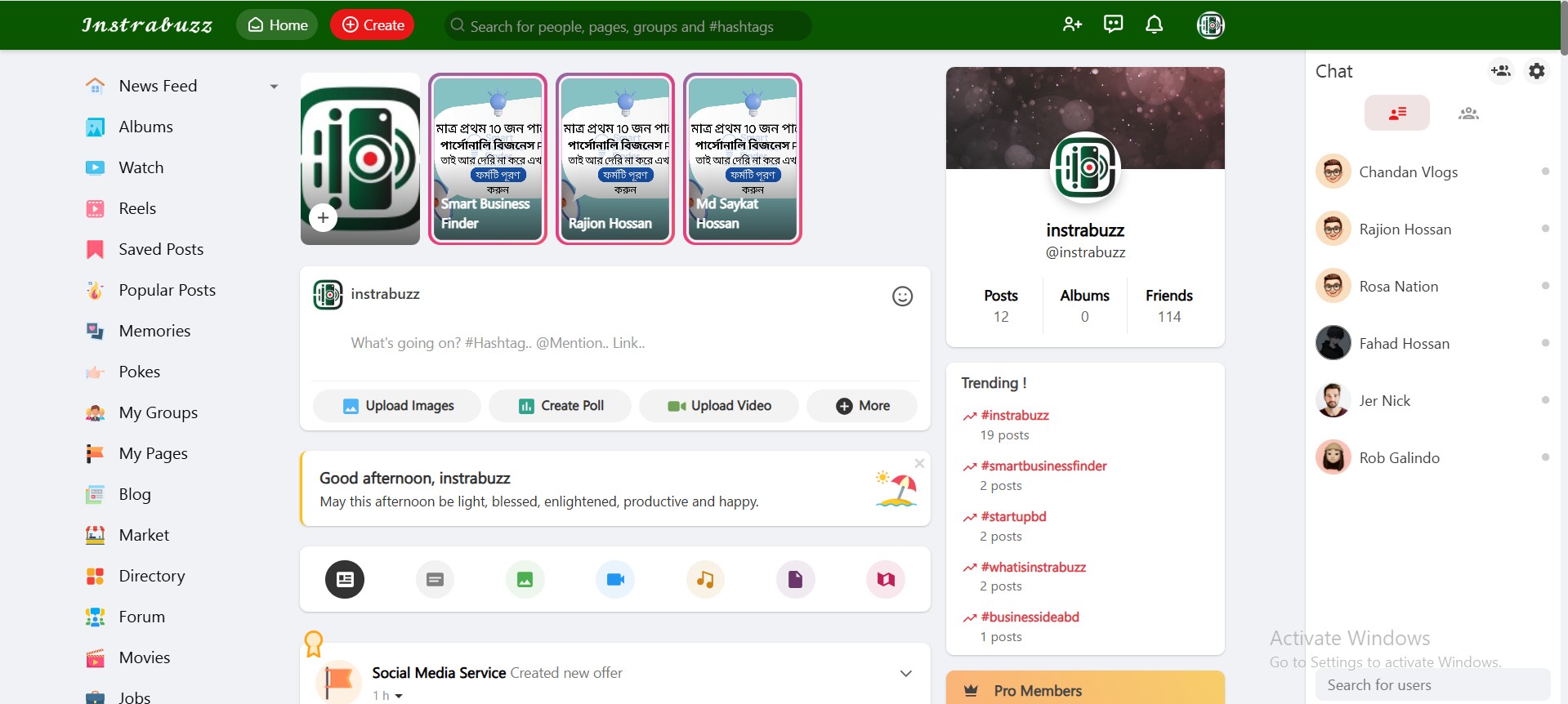Open the #smartbusinessfinder trending hashtag
The height and width of the screenshot is (704, 1568).
pyautogui.click(x=1043, y=466)
